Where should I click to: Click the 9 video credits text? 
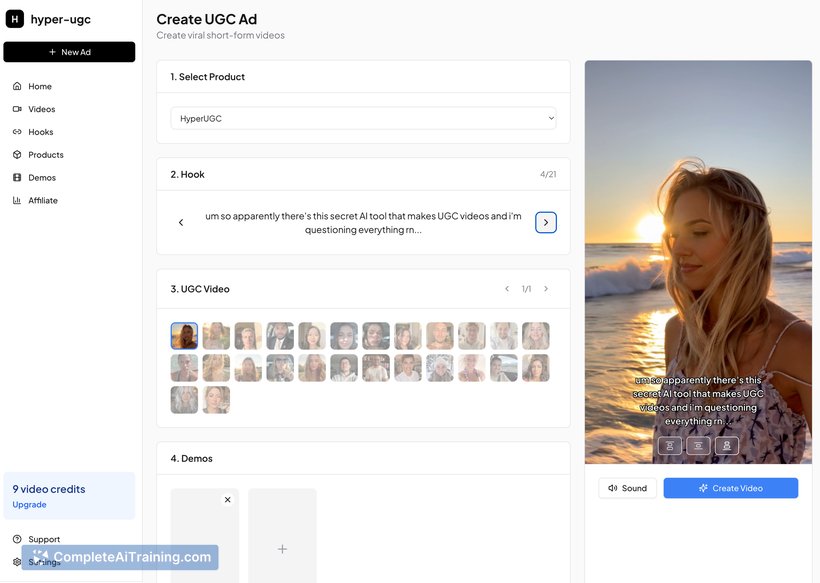[x=49, y=489]
